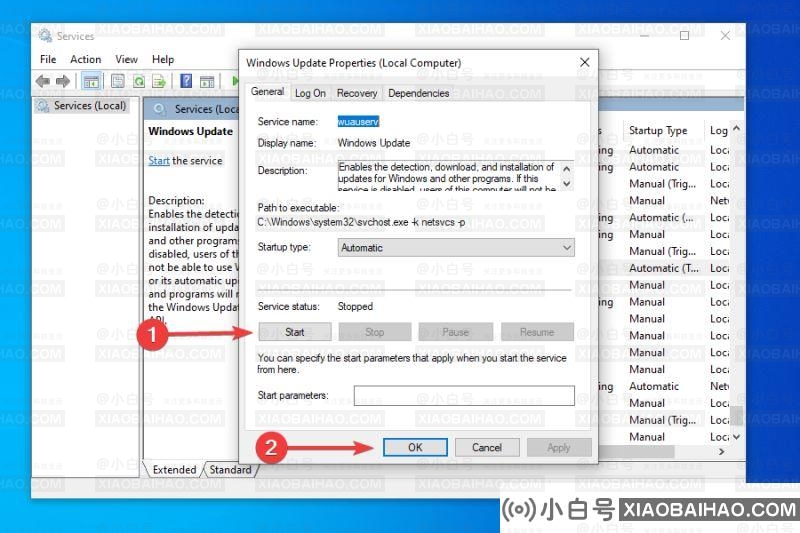This screenshot has height=533, width=800.
Task: Click the services list scroll-up arrow
Action: [736, 129]
